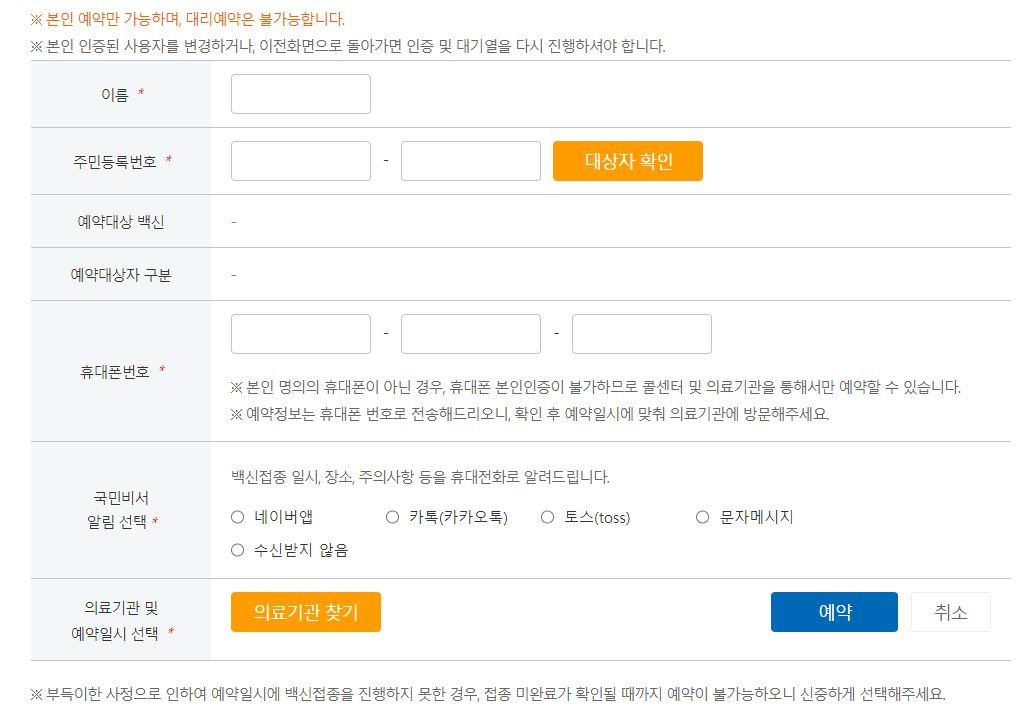Click the orange 대상자 확인 button
The image size is (1031, 708).
click(x=628, y=161)
